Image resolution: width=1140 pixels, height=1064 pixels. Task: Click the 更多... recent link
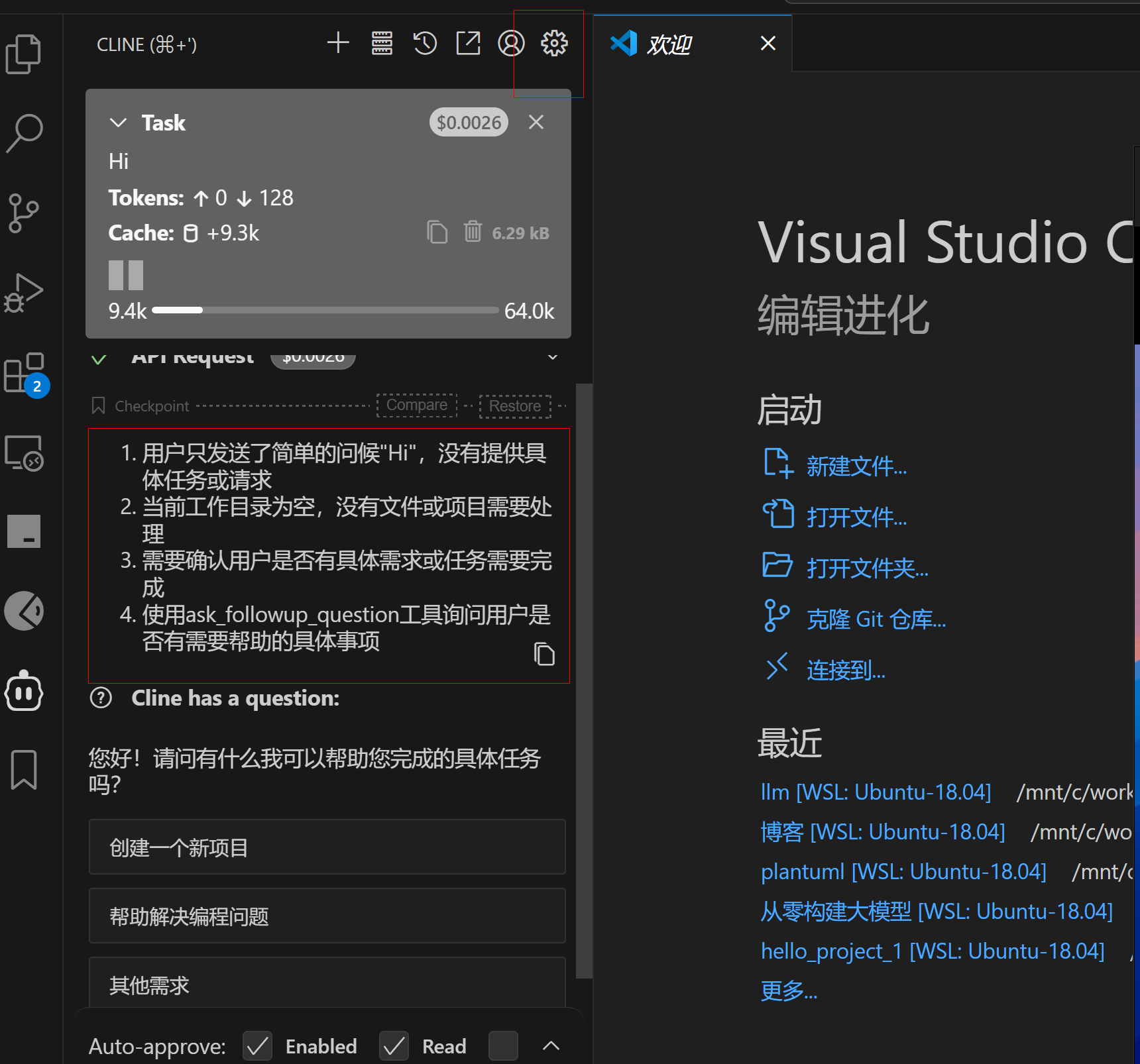click(x=789, y=991)
